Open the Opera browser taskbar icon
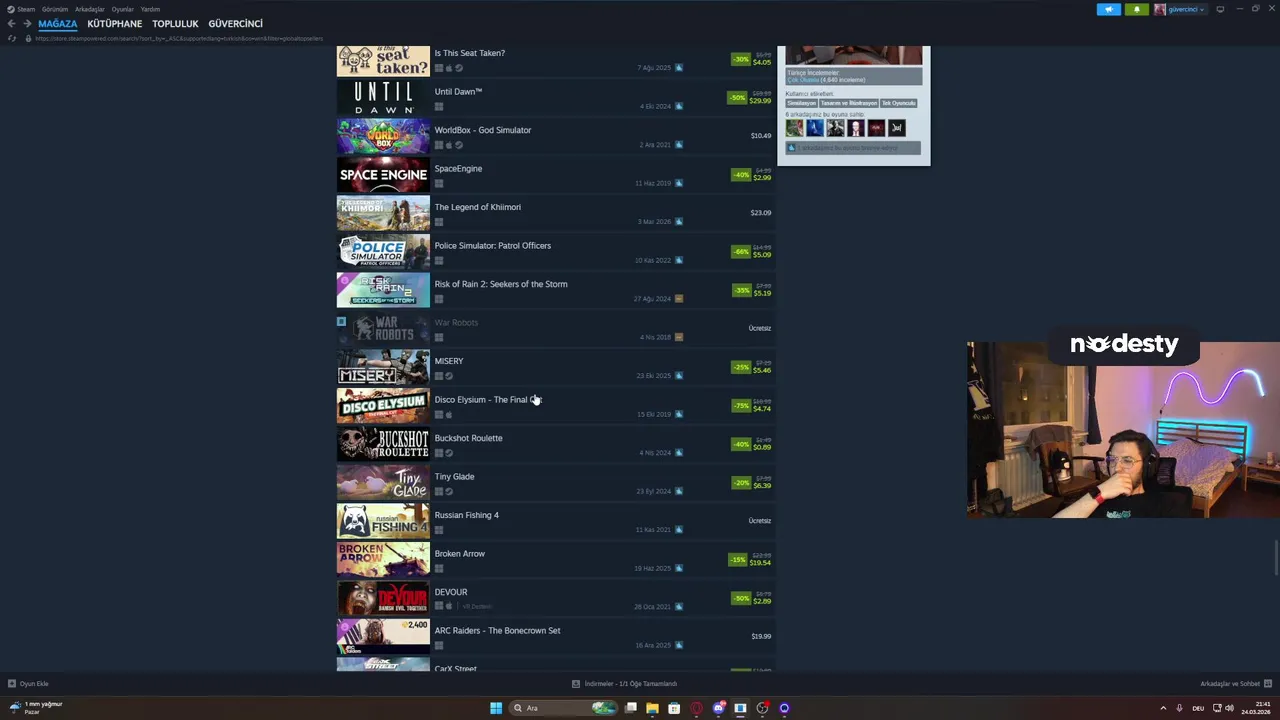The width and height of the screenshot is (1280, 720). point(697,708)
